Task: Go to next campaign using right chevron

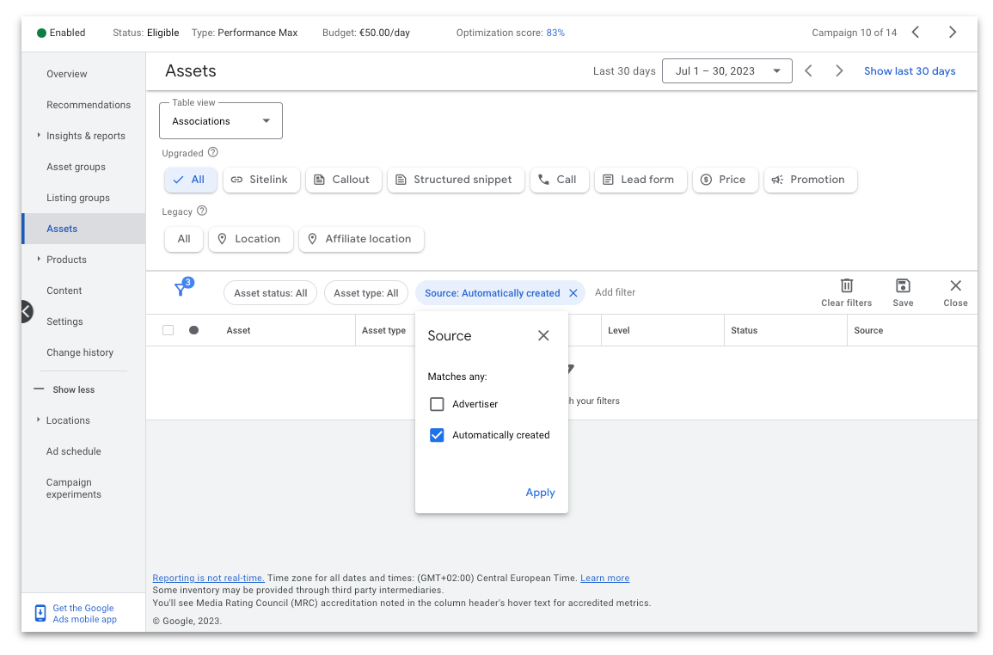Action: (x=952, y=32)
